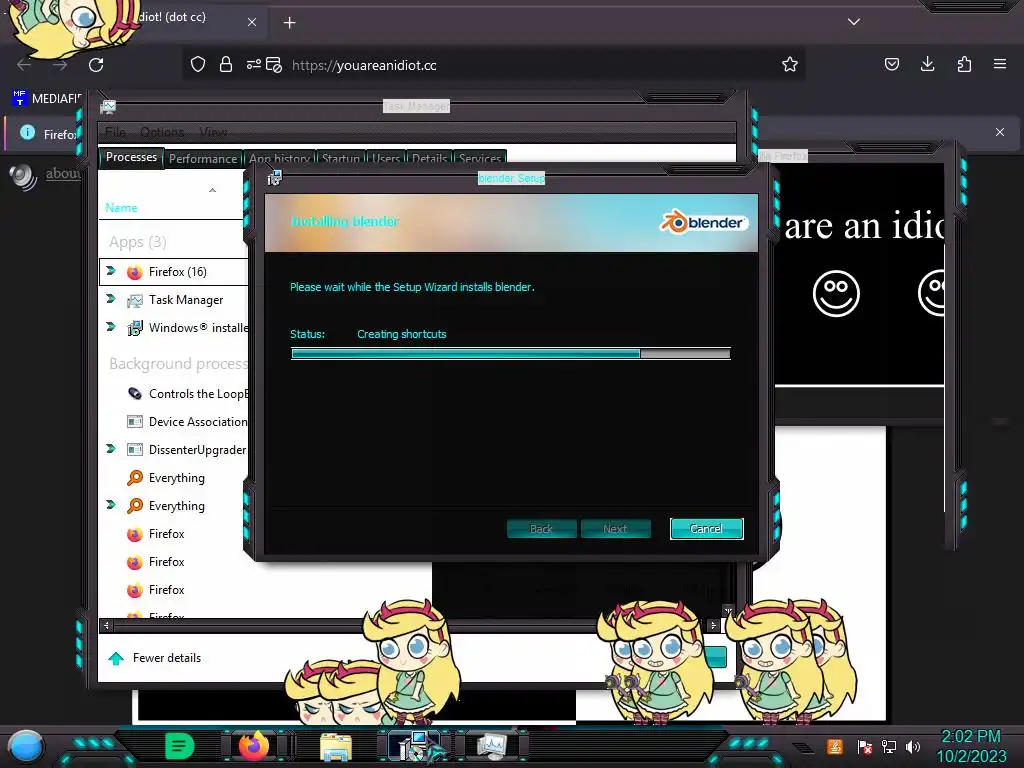Sort processes by the Name column

(121, 208)
